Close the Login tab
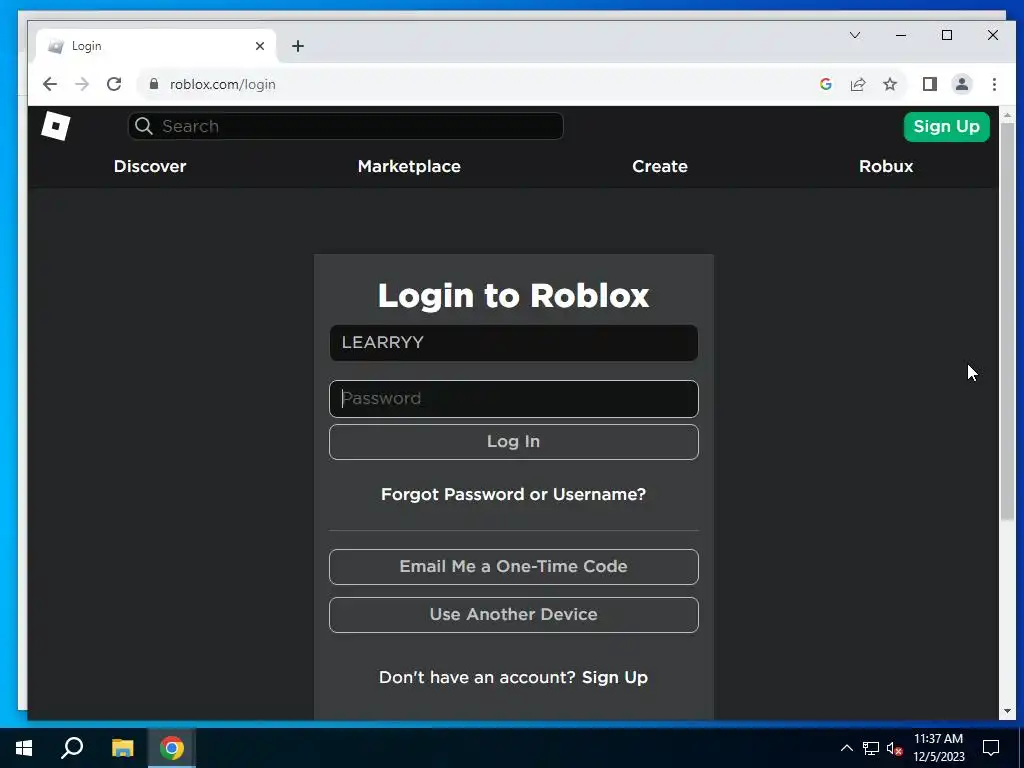The width and height of the screenshot is (1024, 768). coord(260,46)
